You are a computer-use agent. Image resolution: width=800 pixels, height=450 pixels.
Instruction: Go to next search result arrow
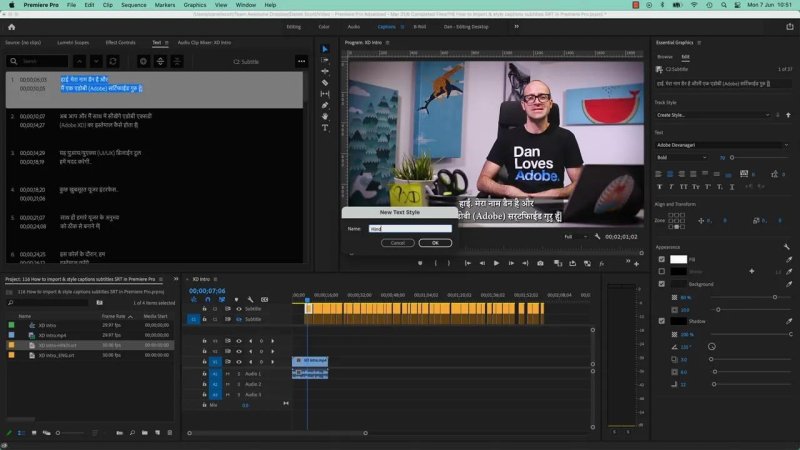click(96, 61)
